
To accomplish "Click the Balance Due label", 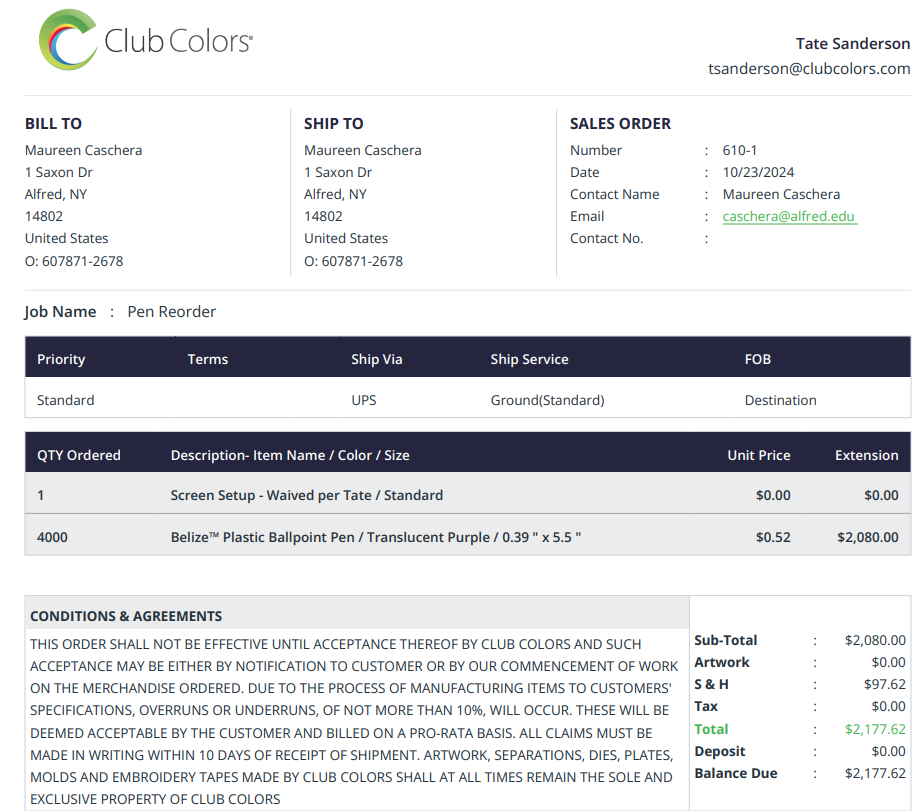I will [736, 774].
